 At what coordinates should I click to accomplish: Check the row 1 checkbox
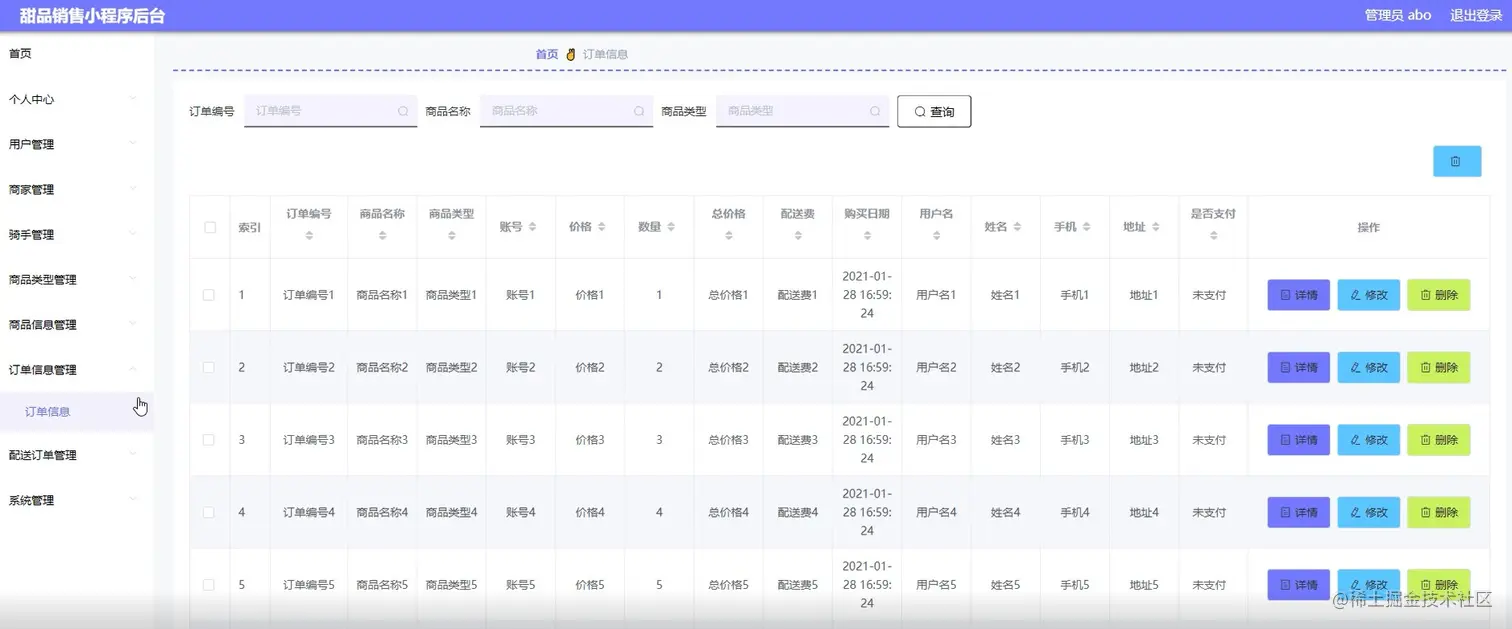click(x=209, y=295)
